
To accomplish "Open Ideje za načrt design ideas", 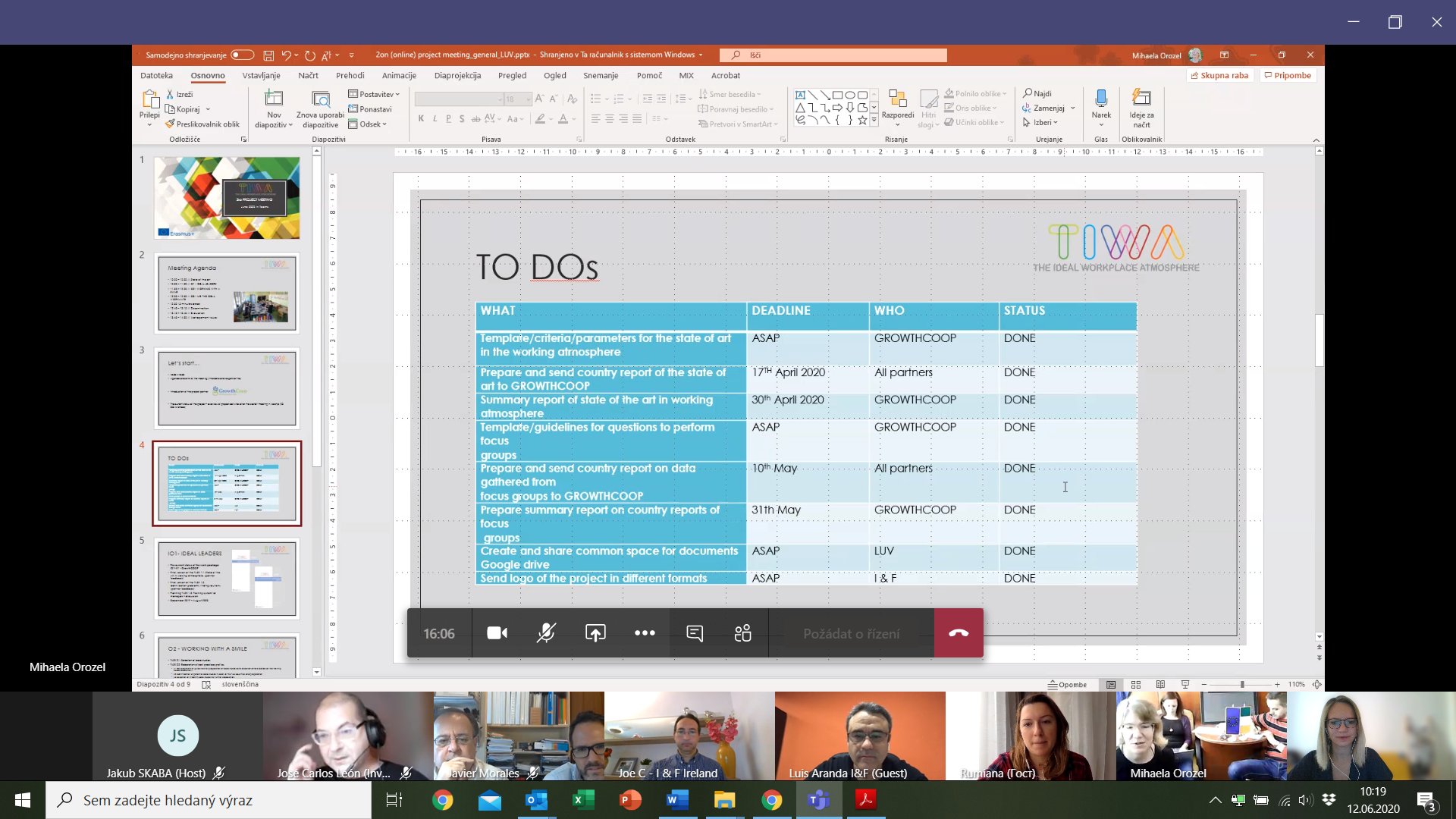I will tap(1141, 108).
